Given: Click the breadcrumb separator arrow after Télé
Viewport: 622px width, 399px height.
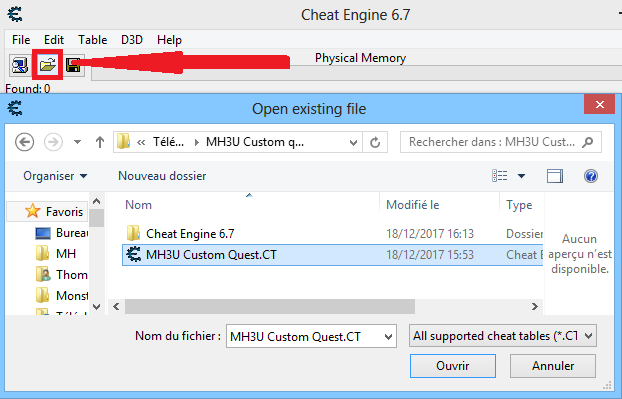Looking at the screenshot, I should point(196,142).
